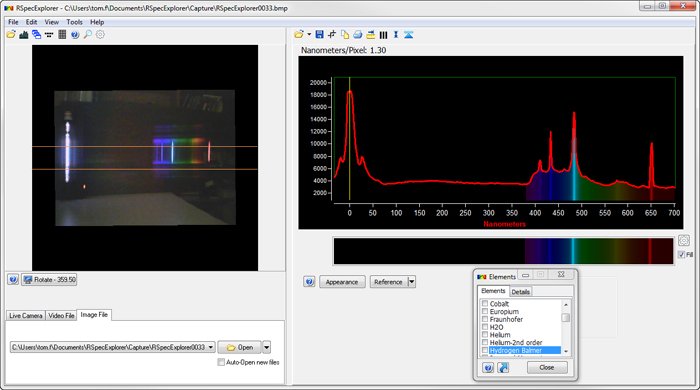
Task: Click the copy documents icon in graph toolbar
Action: 345,34
